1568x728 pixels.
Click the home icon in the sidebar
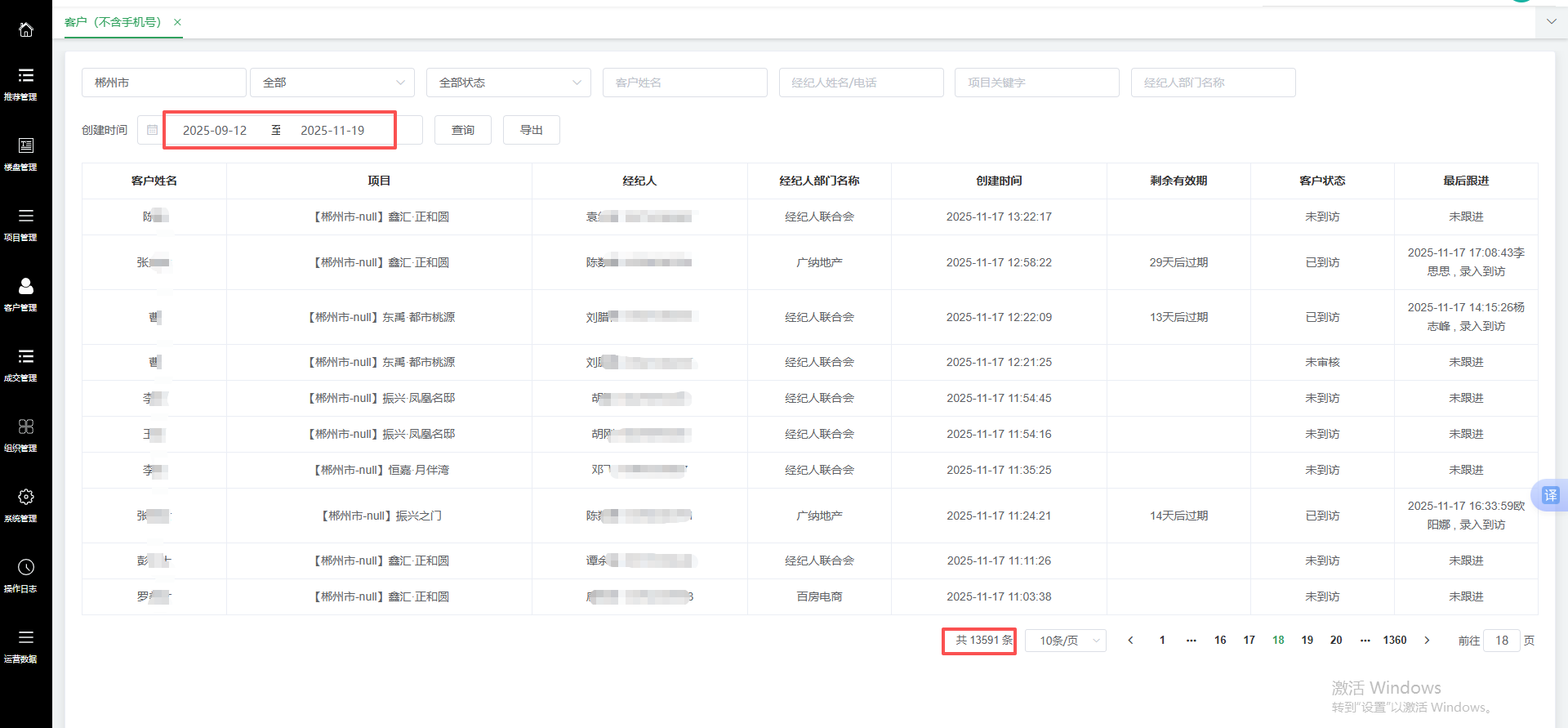26,29
